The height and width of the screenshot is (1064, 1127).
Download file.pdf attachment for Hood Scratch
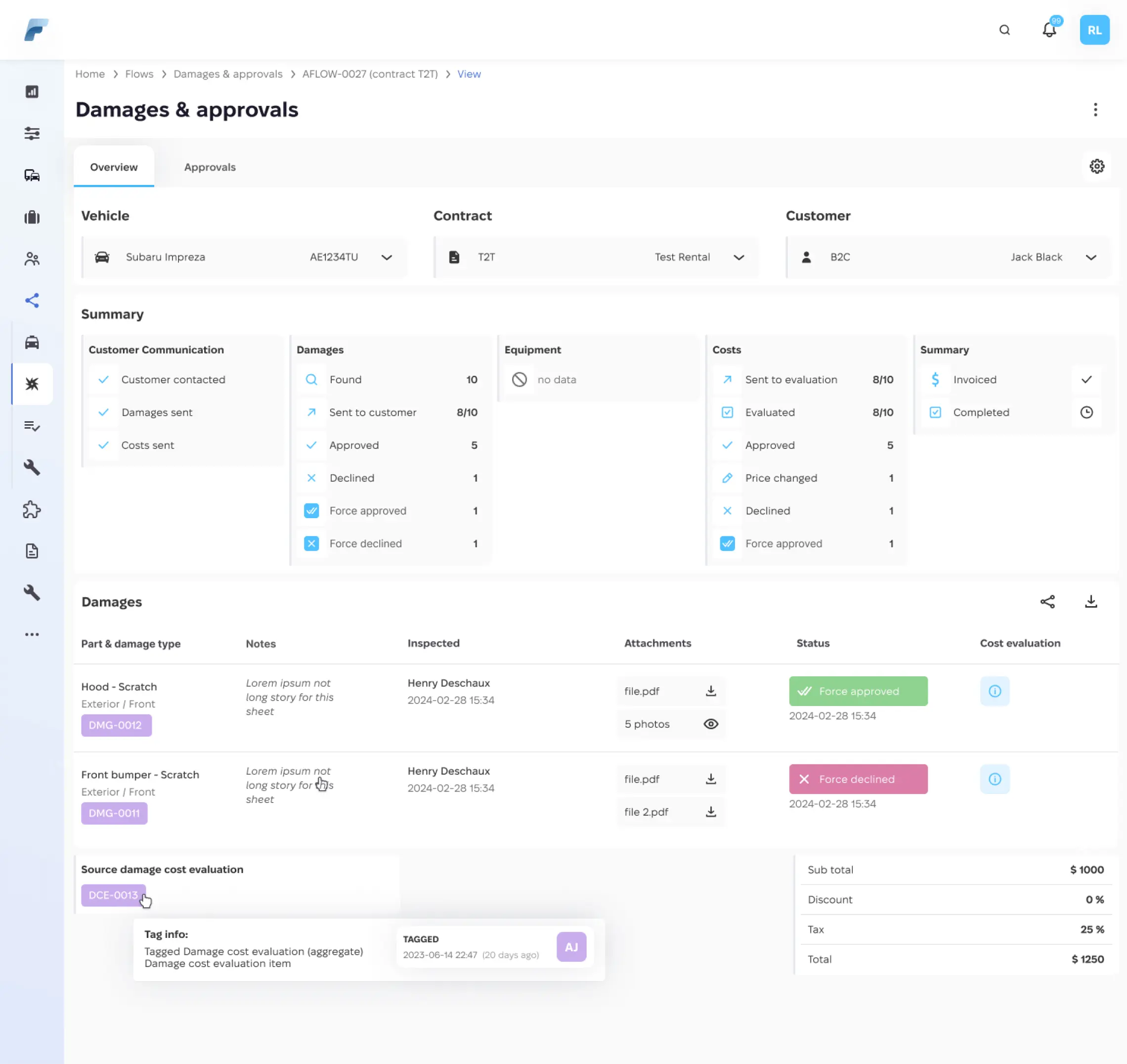pyautogui.click(x=710, y=691)
